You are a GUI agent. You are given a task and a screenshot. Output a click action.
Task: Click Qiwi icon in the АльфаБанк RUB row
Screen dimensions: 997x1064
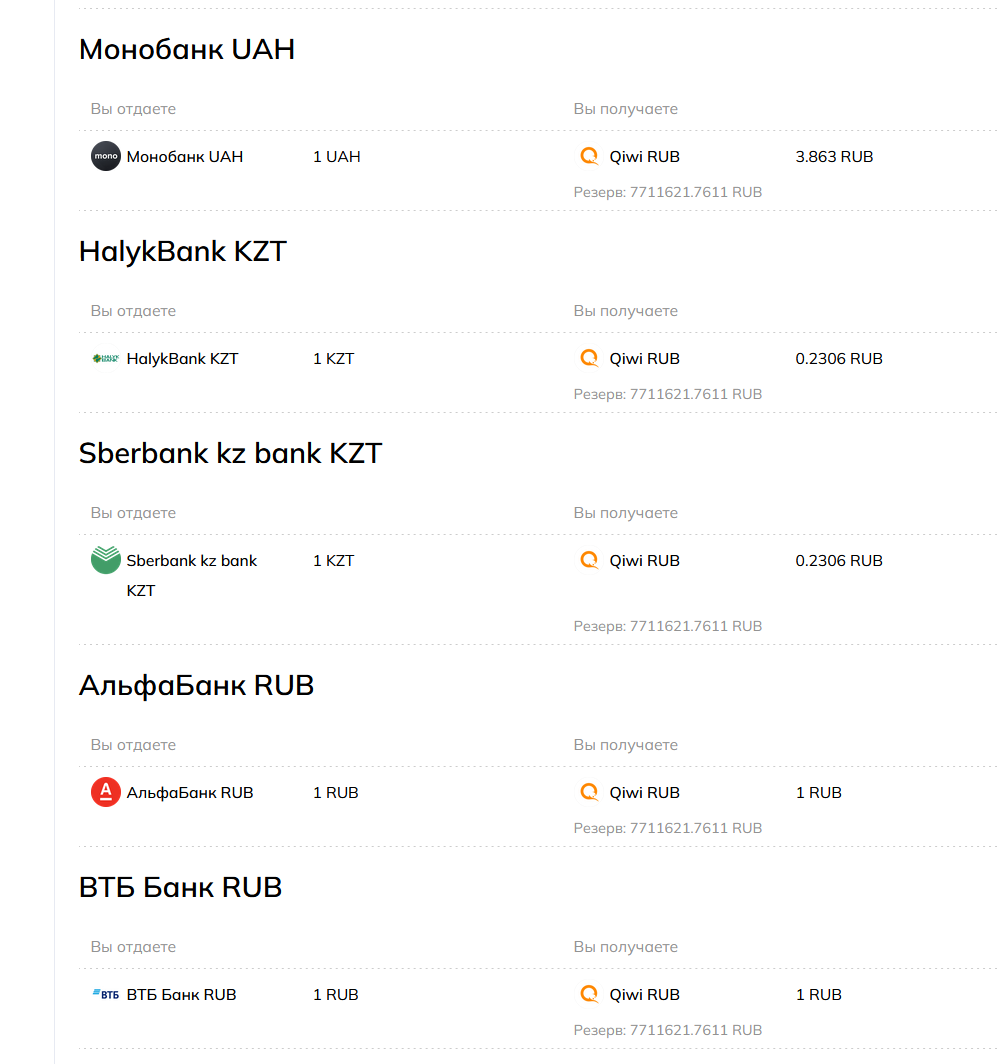tap(590, 793)
